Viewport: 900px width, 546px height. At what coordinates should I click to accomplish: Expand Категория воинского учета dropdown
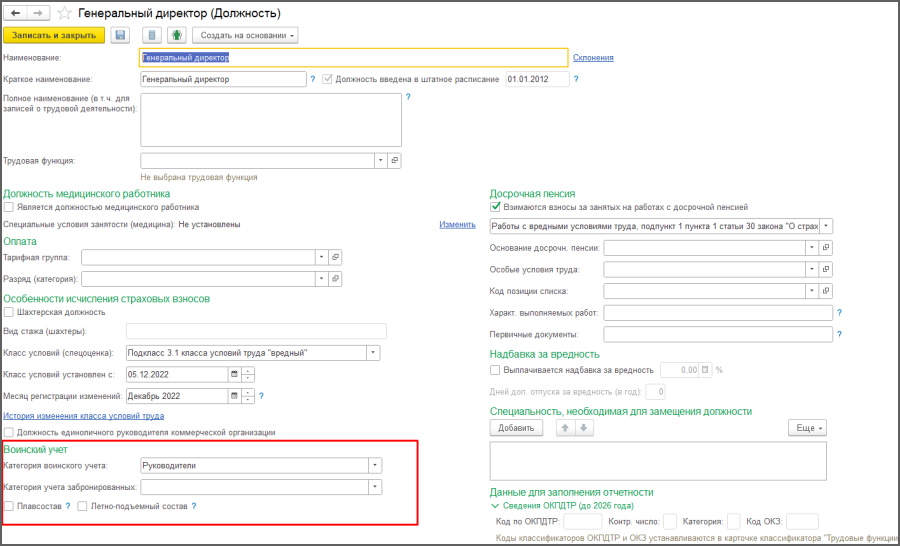coord(374,465)
